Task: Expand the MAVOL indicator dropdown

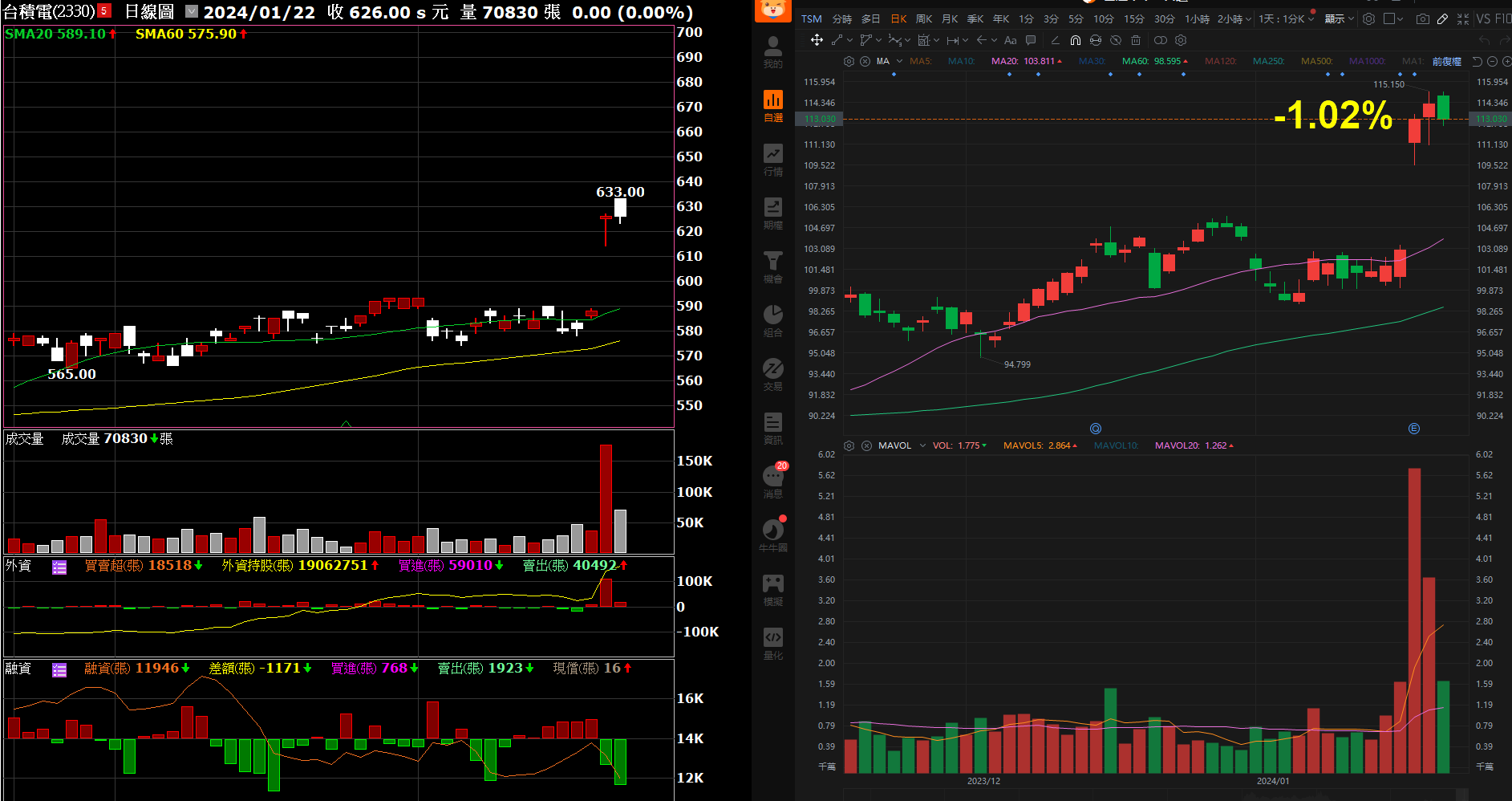Action: click(x=922, y=445)
